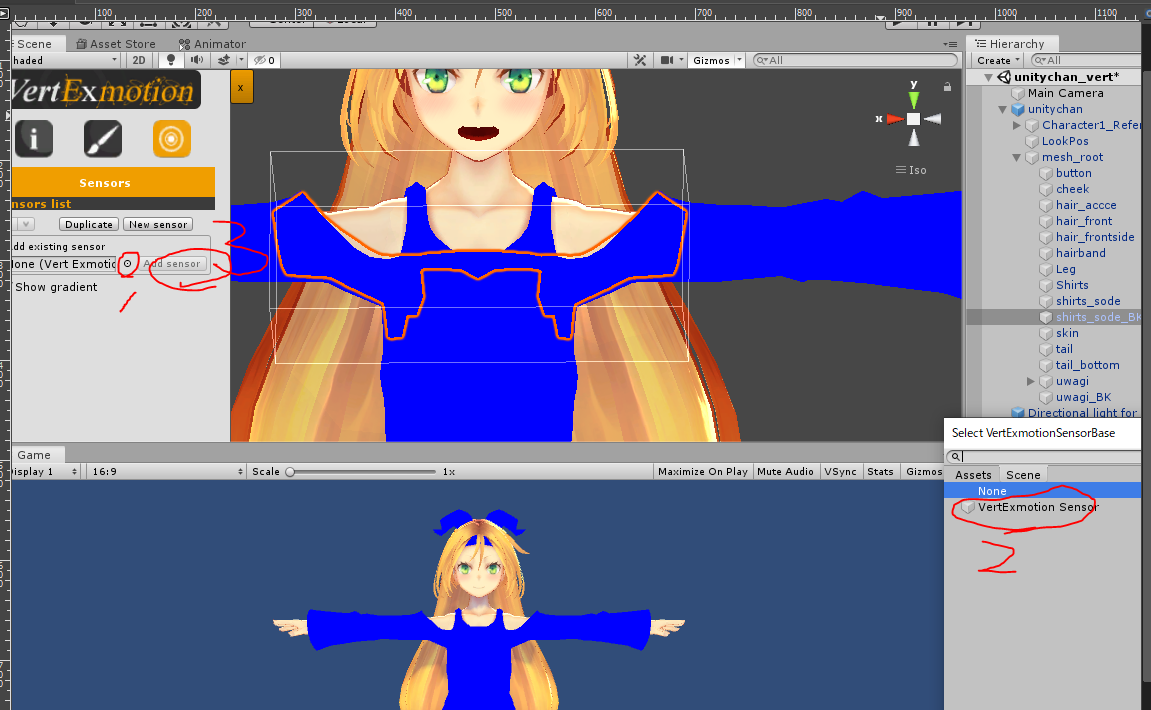This screenshot has height=710, width=1151.
Task: Switch to the Game tab
Action: (x=34, y=455)
